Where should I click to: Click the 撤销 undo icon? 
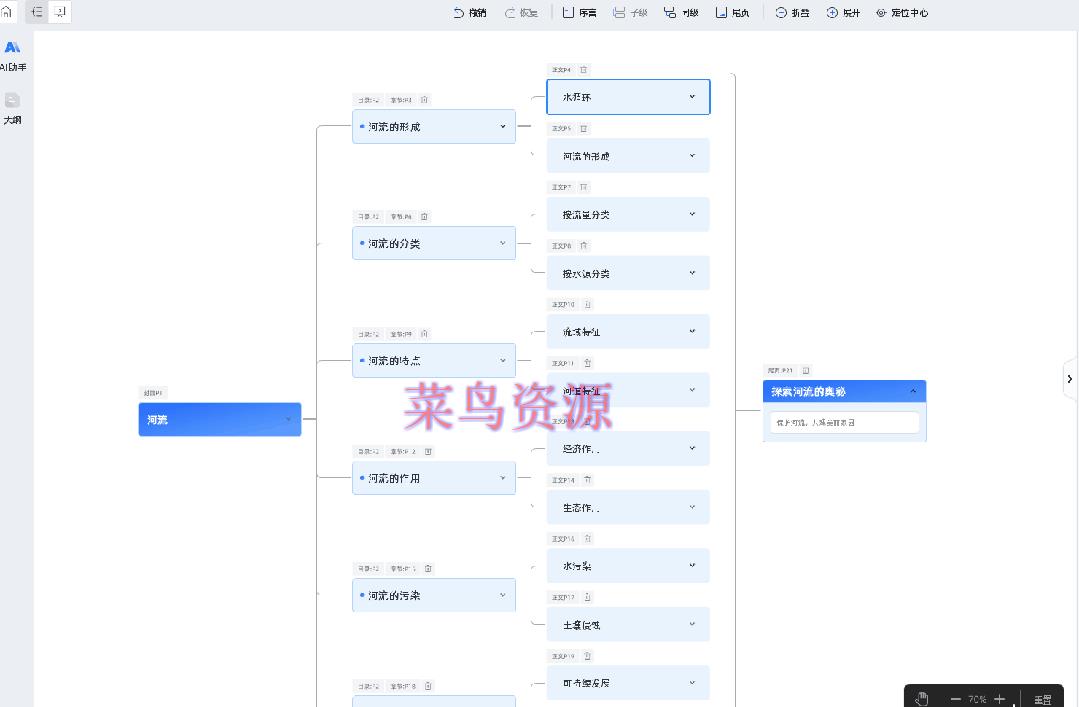click(468, 12)
